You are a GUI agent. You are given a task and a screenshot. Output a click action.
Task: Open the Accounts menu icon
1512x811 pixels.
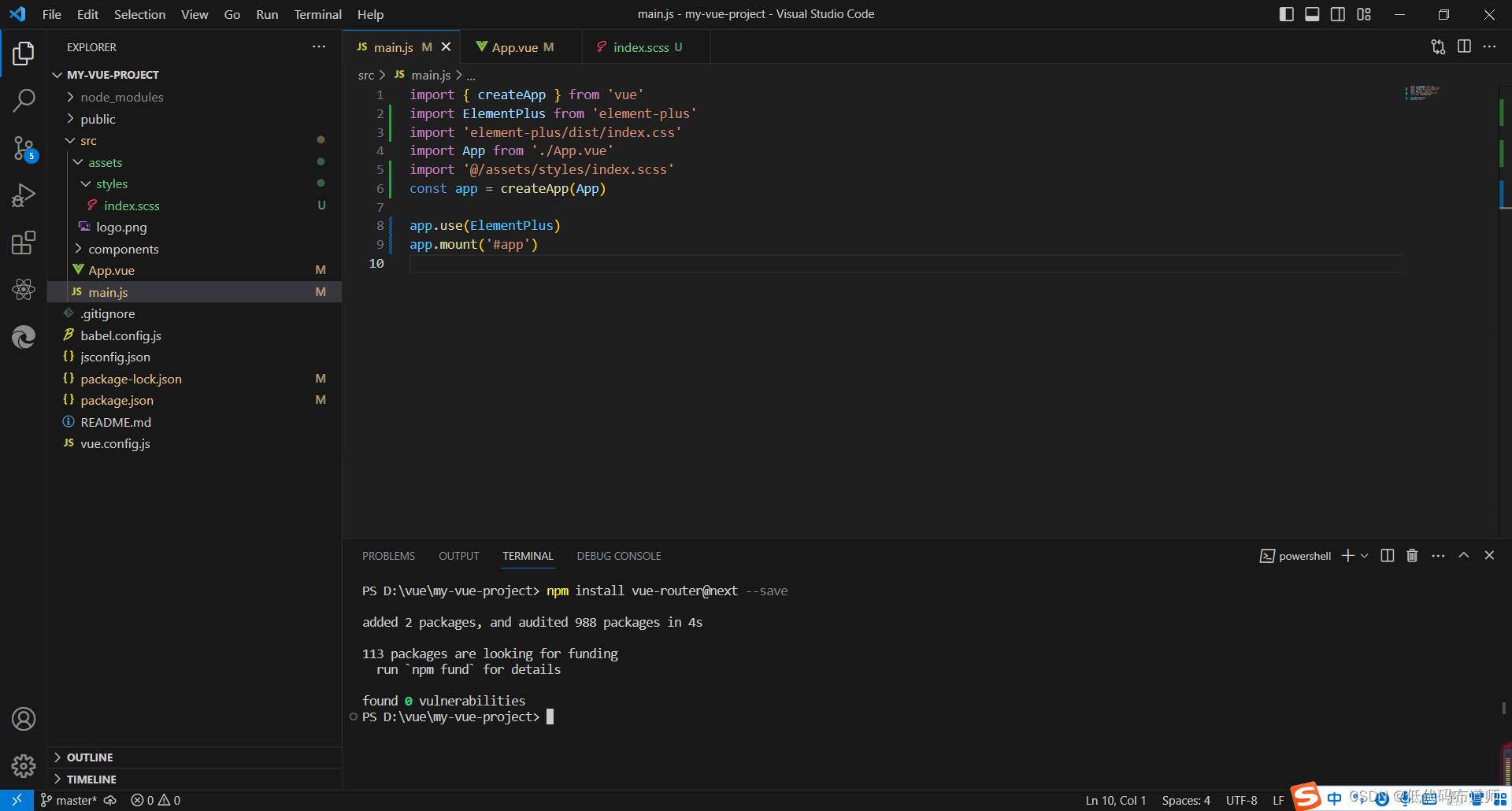(24, 719)
